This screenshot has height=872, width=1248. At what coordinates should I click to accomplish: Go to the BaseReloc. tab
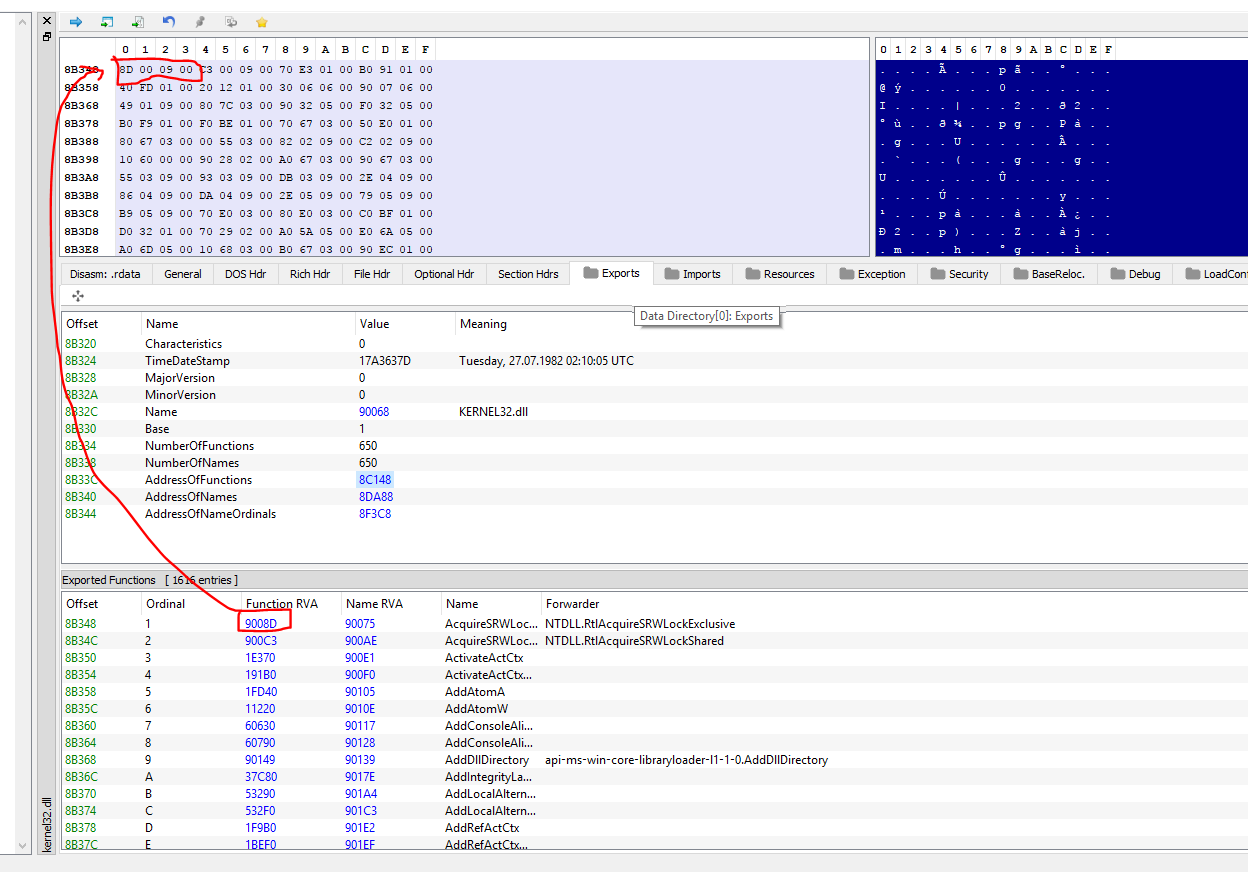tap(1048, 274)
